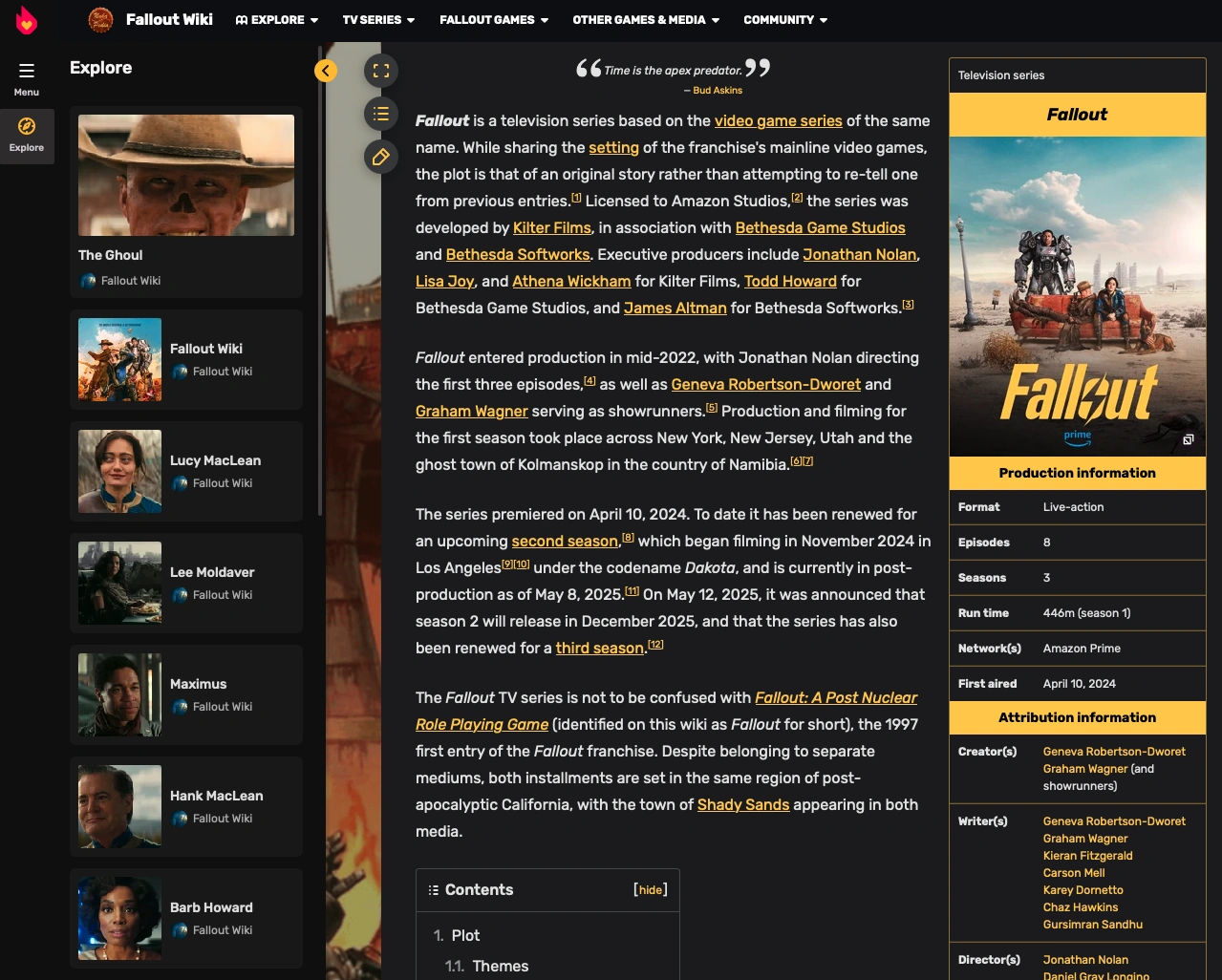Open Graham Wagner link in article text
Image resolution: width=1222 pixels, height=980 pixels.
coord(472,411)
